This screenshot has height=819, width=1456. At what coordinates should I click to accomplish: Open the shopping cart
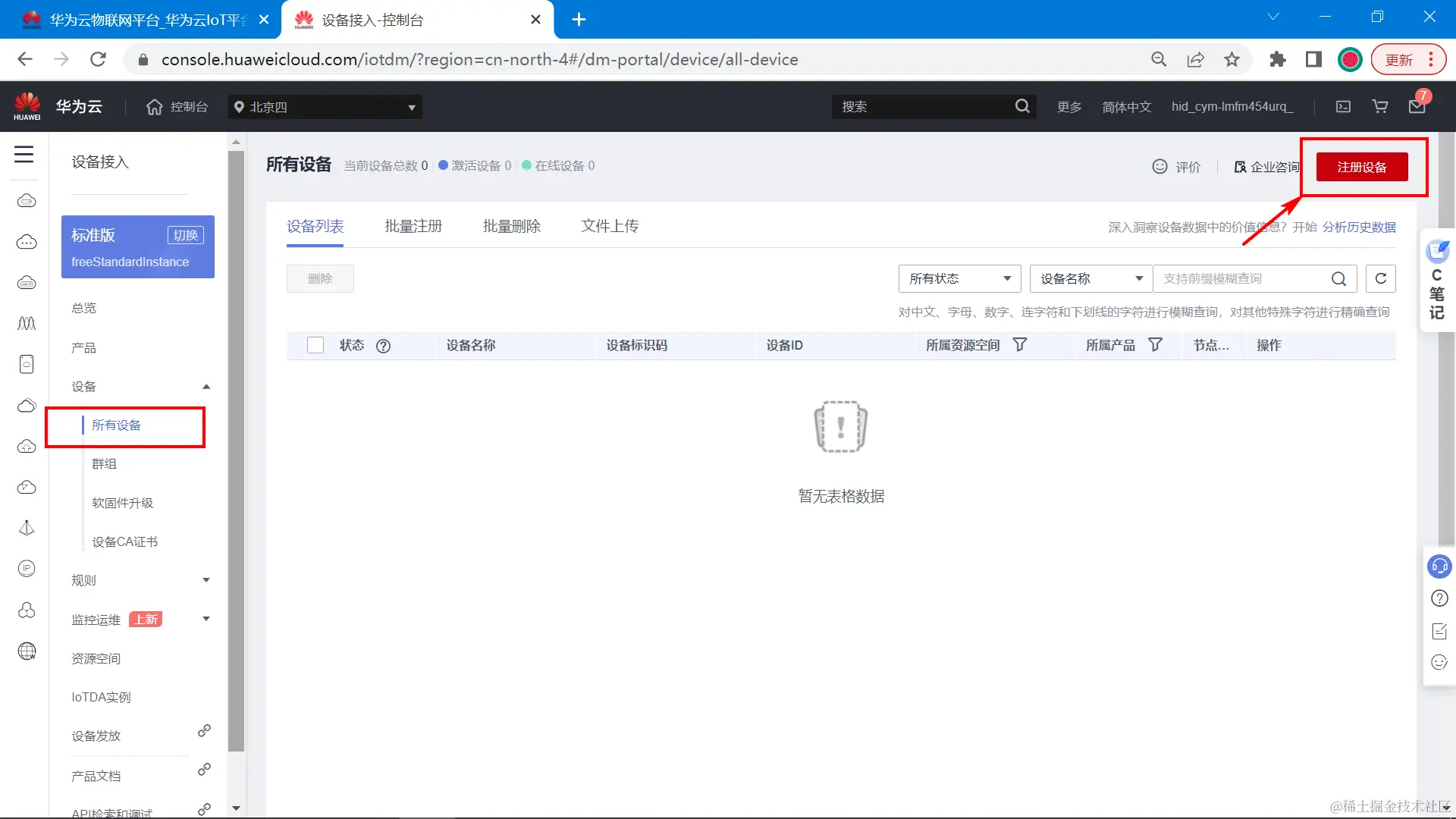(1379, 106)
